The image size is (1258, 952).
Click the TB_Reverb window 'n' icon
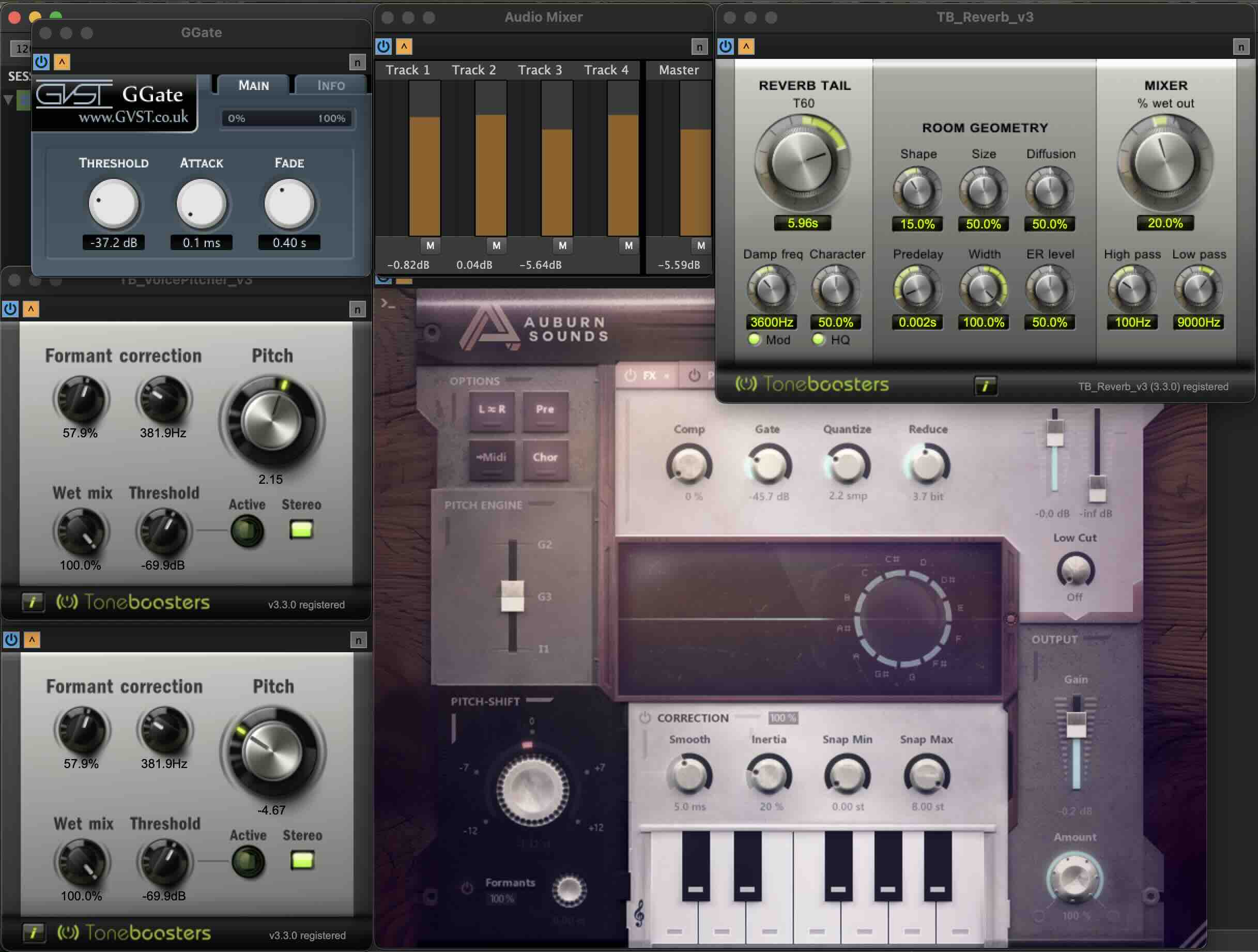(1241, 47)
